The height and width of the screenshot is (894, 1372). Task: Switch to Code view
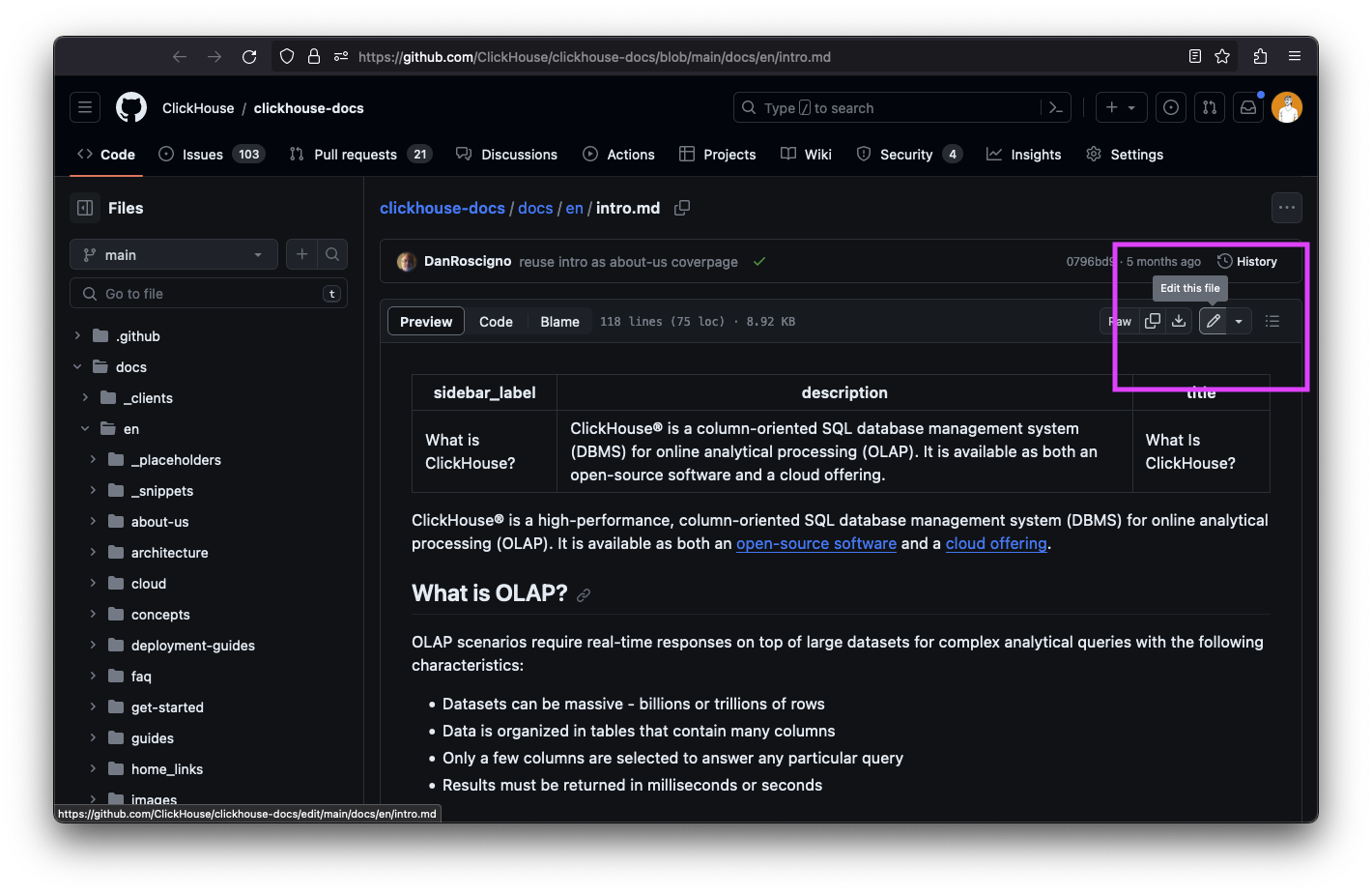[496, 322]
